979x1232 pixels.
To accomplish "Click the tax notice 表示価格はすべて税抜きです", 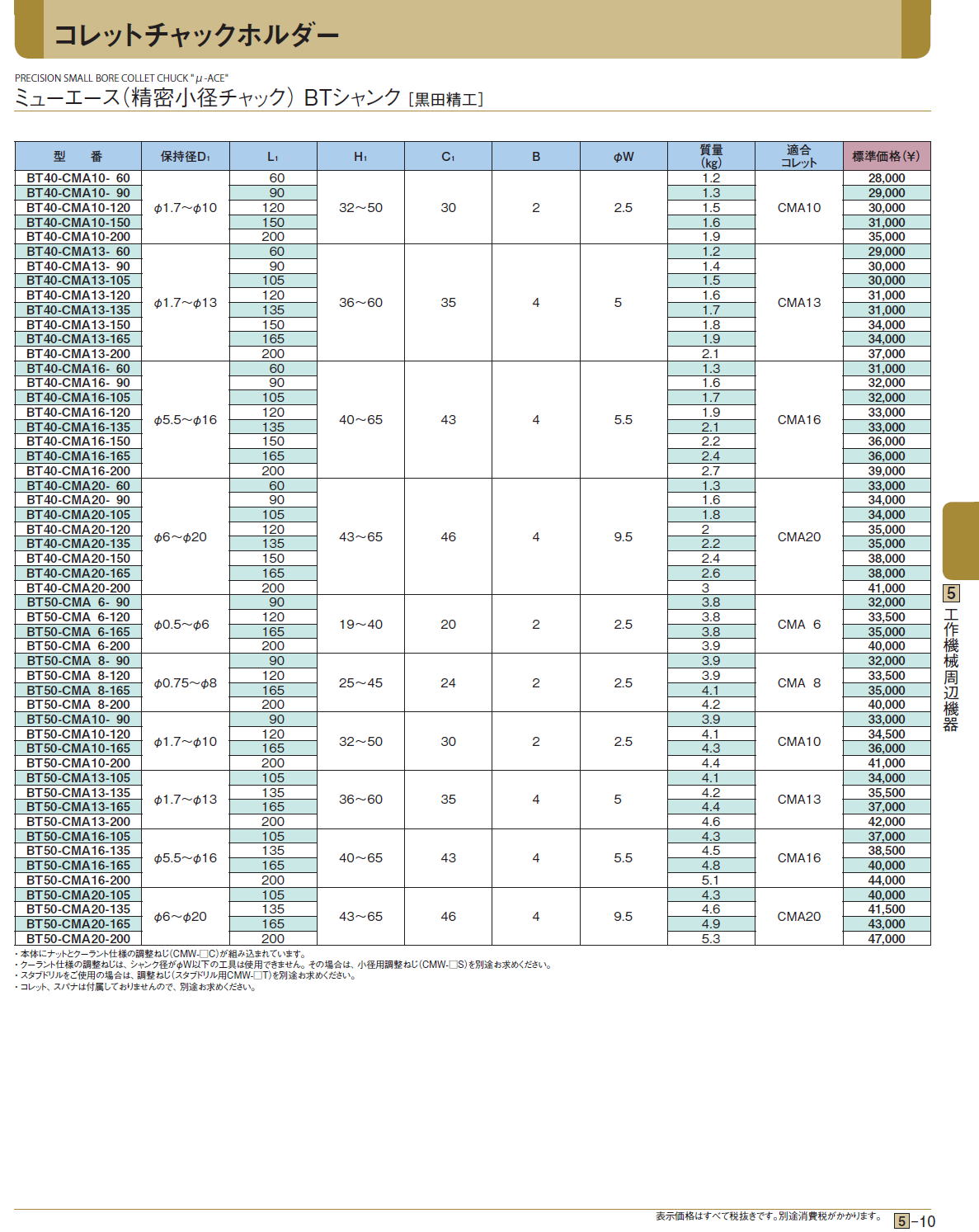I will [x=769, y=1216].
